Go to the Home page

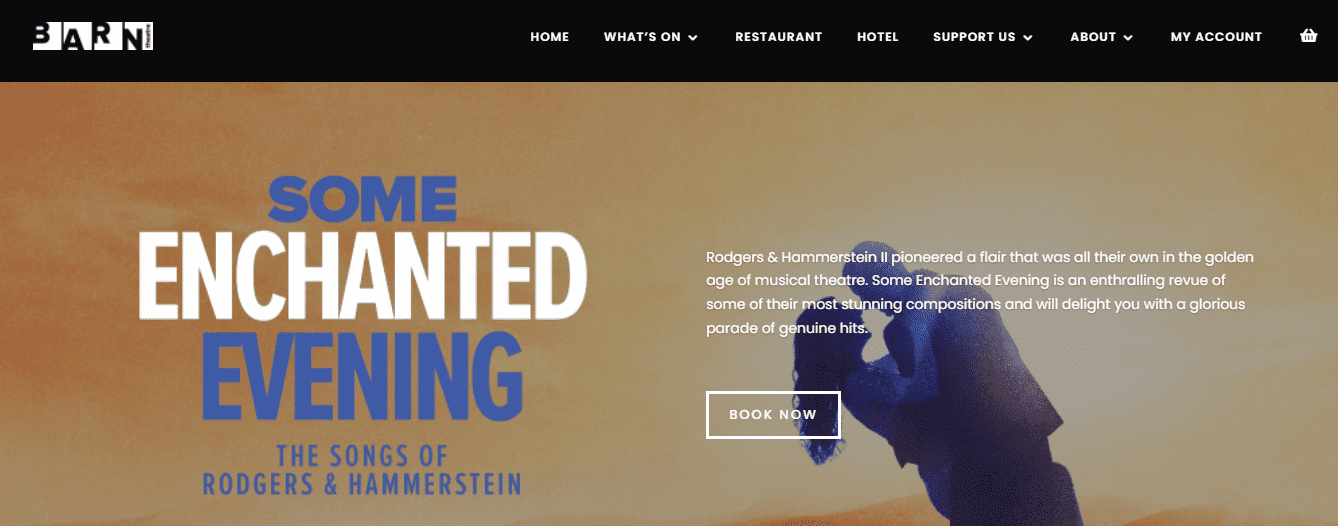coord(549,37)
